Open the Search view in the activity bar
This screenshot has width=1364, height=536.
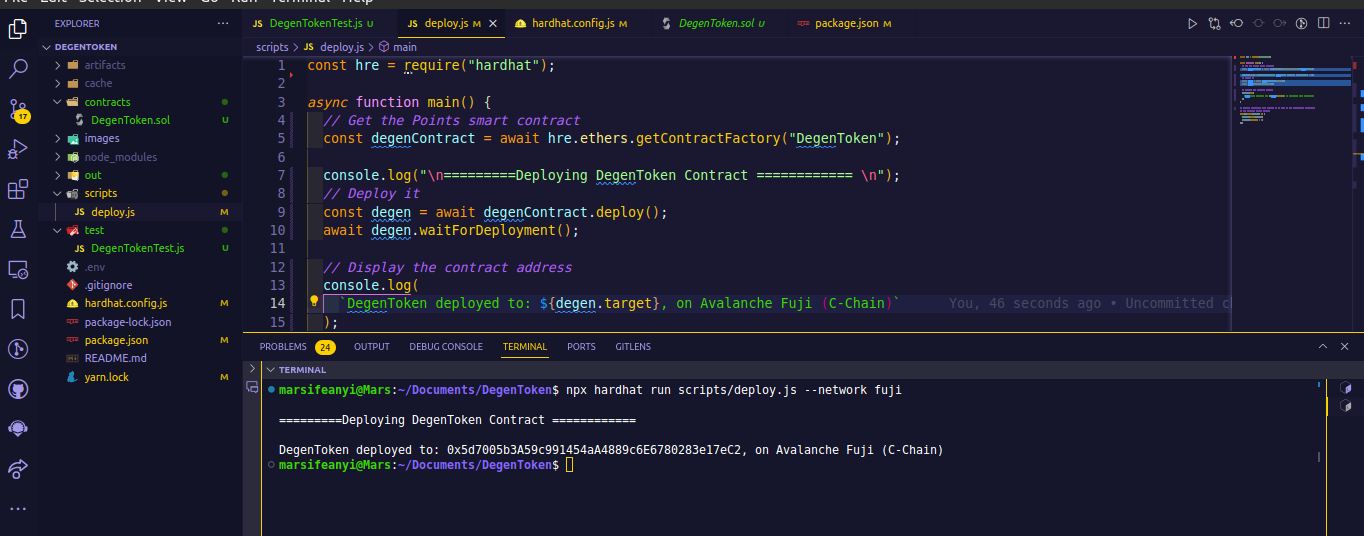(x=18, y=69)
